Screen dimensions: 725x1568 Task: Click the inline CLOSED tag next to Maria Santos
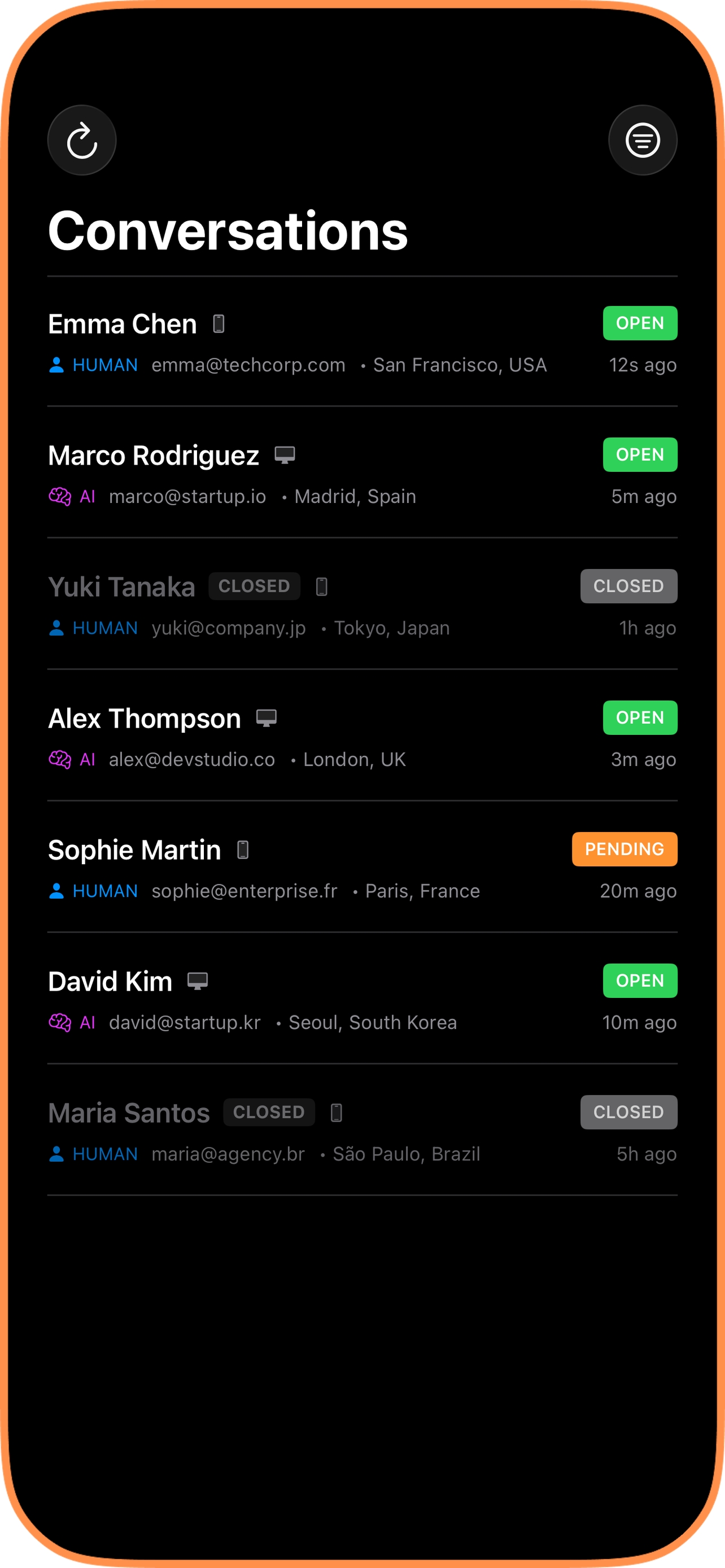point(268,1112)
